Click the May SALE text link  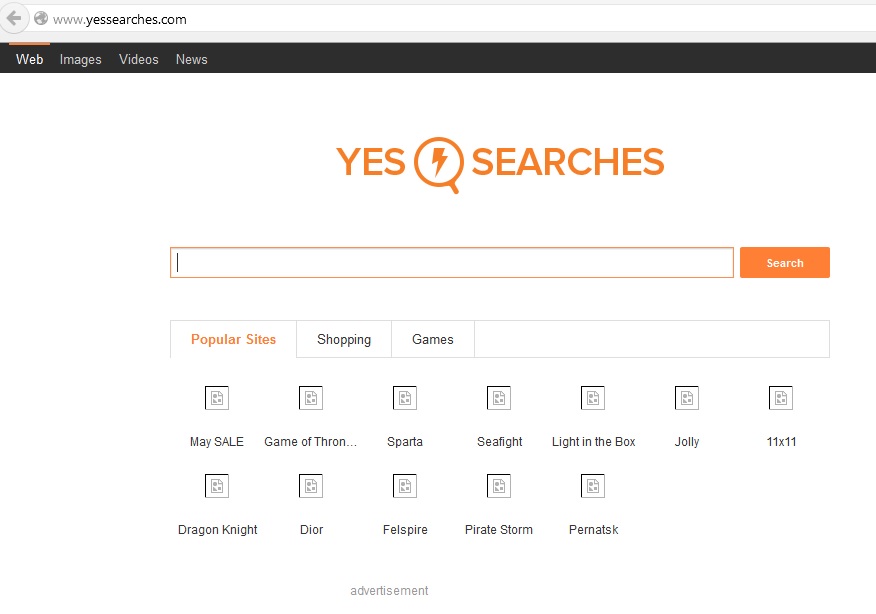point(217,442)
